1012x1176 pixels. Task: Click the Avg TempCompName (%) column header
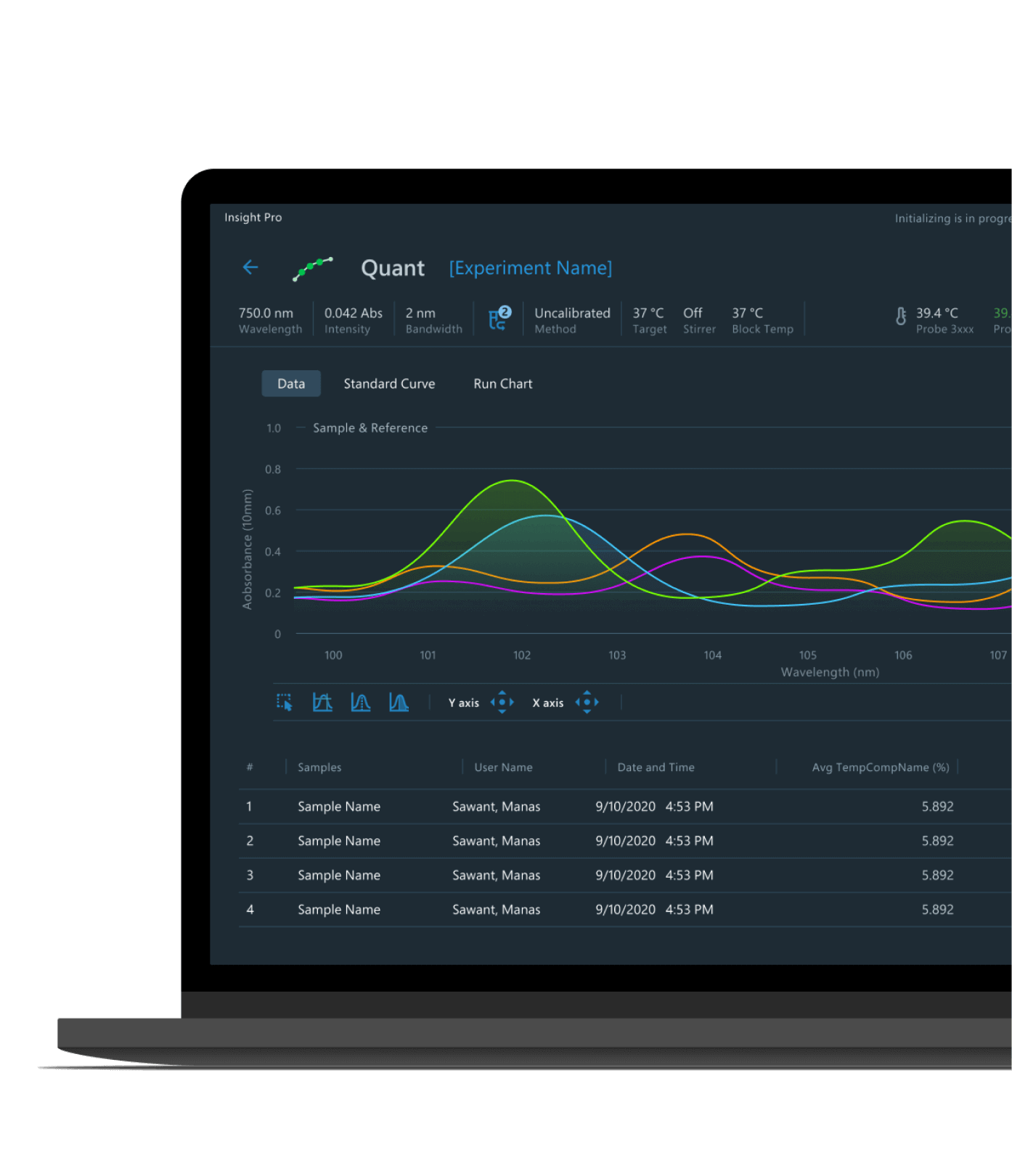[x=880, y=767]
